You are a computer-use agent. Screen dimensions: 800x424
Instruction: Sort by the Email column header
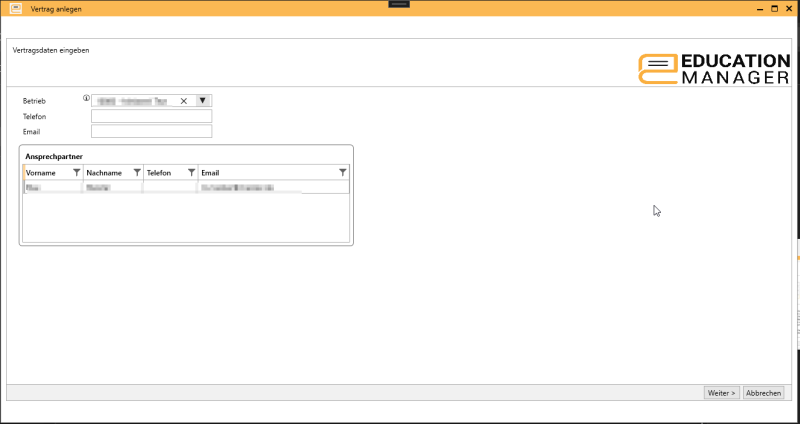click(260, 173)
